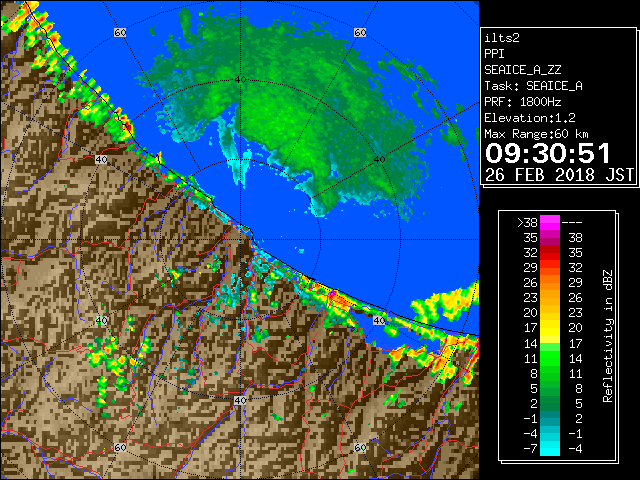Click the 60 ring label near the northwest coast
This screenshot has width=640, height=480.
click(120, 32)
